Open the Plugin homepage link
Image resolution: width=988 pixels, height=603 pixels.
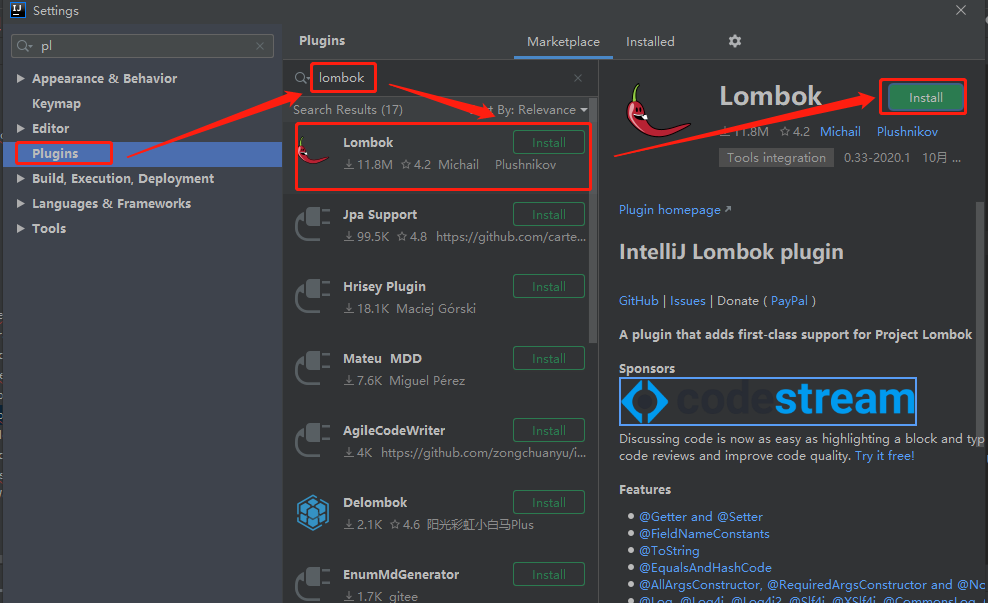pos(675,210)
